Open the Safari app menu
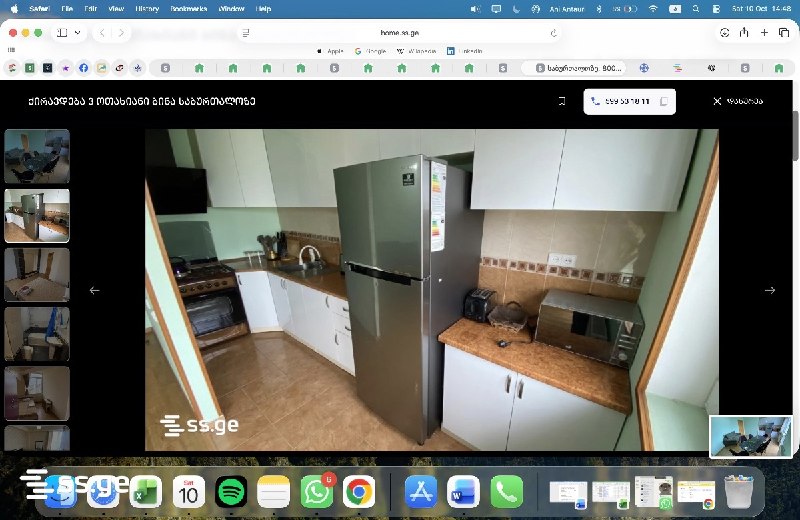This screenshot has width=800, height=520. (39, 9)
